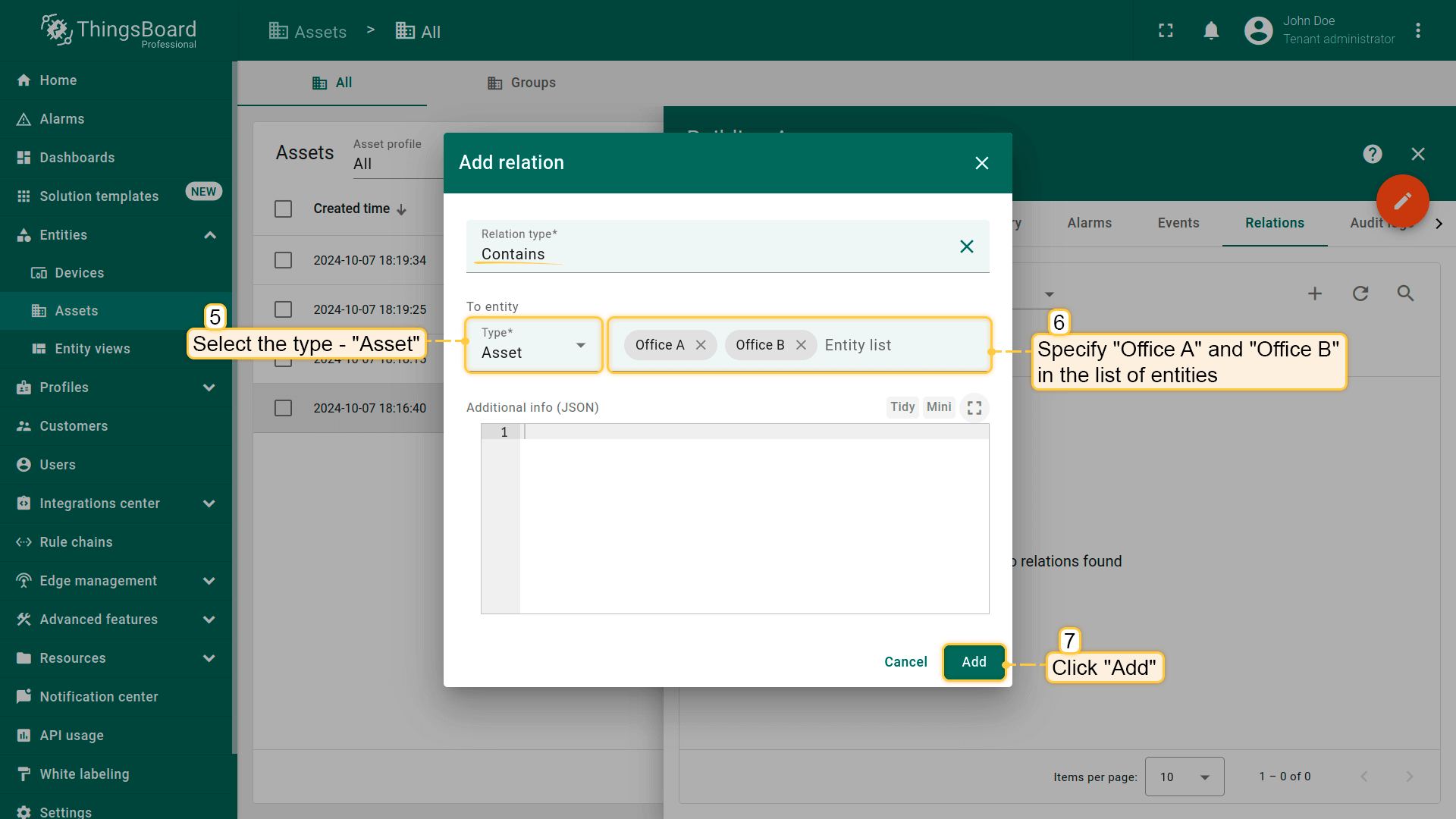Image resolution: width=1456 pixels, height=819 pixels.
Task: Open the help question mark icon
Action: click(1372, 154)
